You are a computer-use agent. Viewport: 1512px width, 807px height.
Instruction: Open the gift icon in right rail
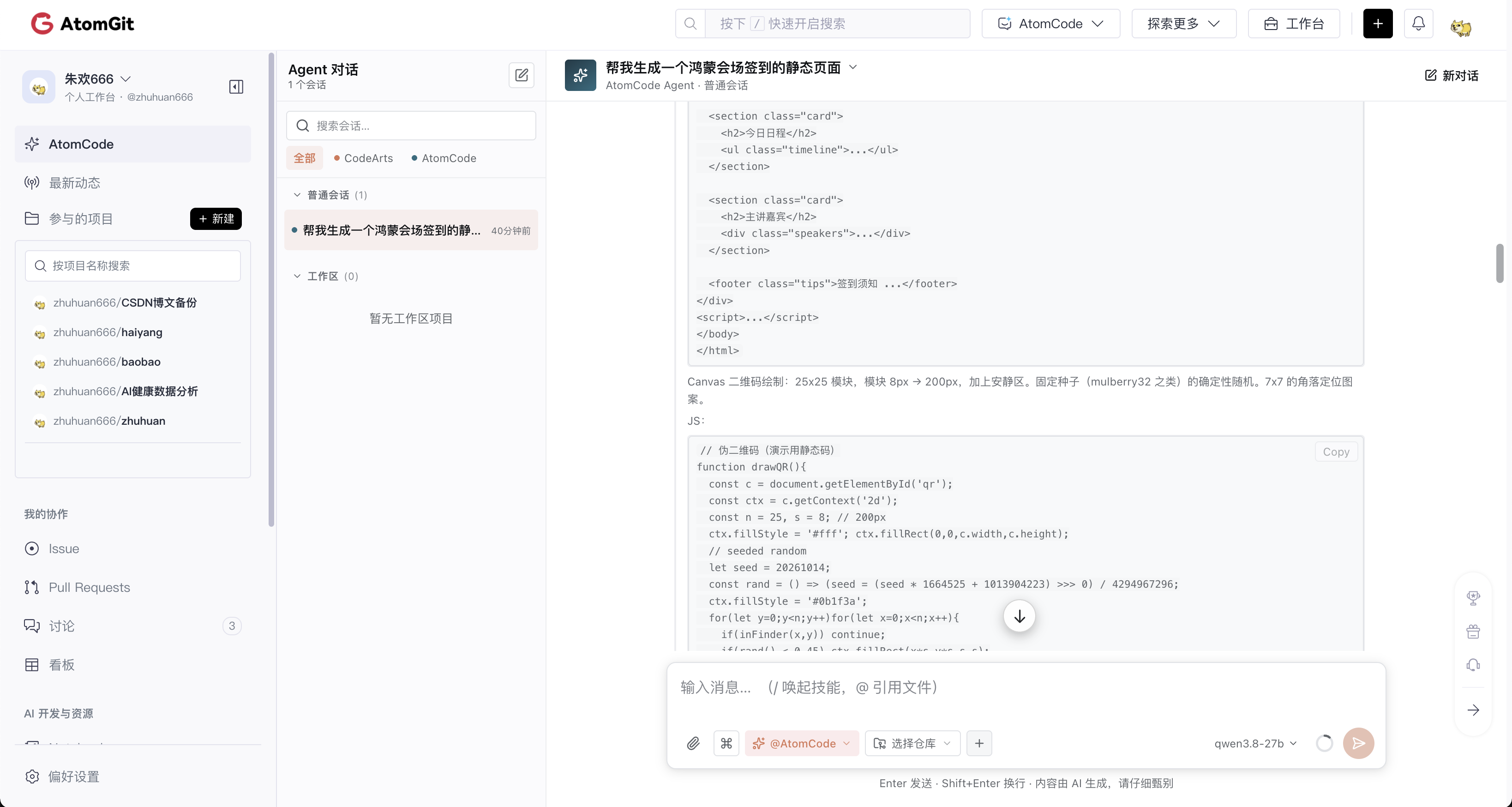tap(1473, 632)
